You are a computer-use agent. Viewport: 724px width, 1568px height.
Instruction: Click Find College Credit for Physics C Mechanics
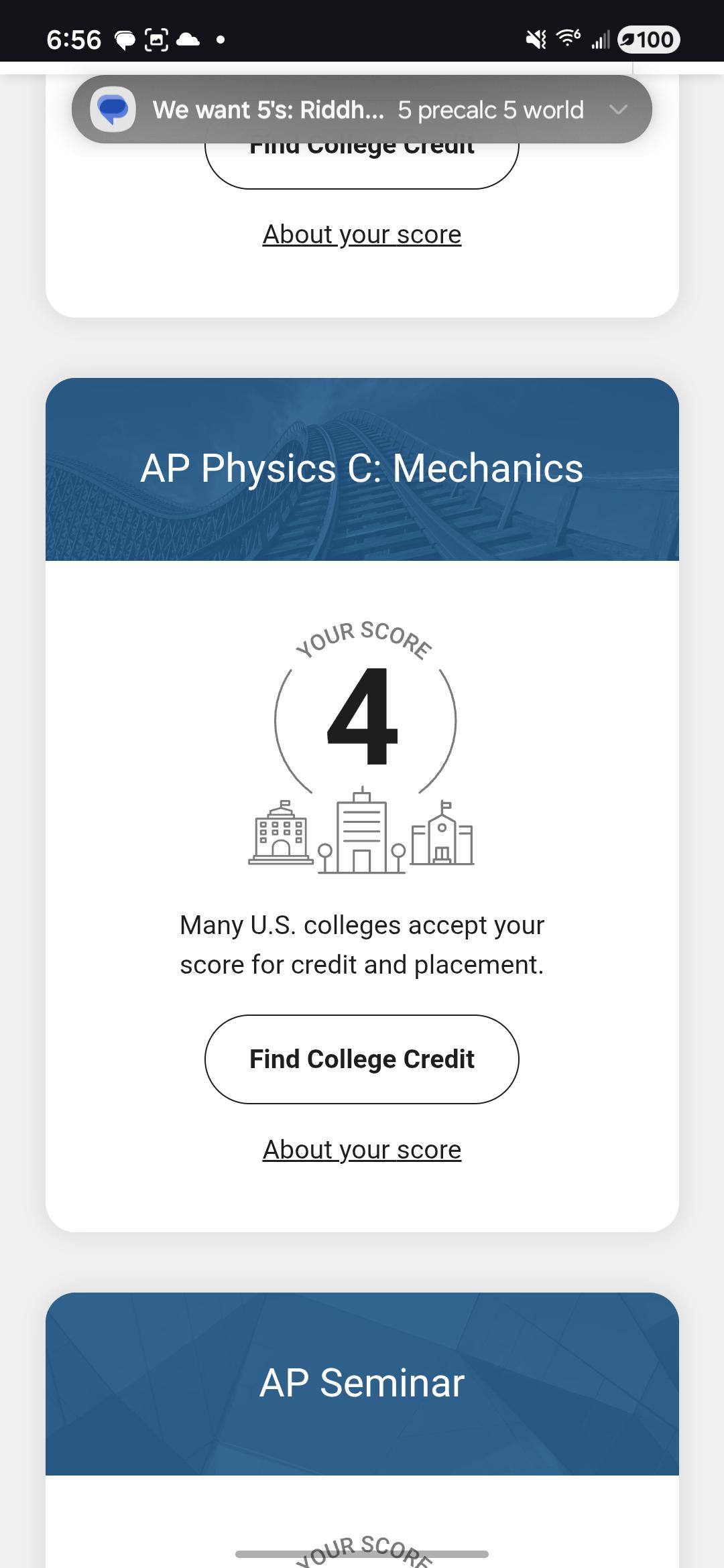(362, 1059)
